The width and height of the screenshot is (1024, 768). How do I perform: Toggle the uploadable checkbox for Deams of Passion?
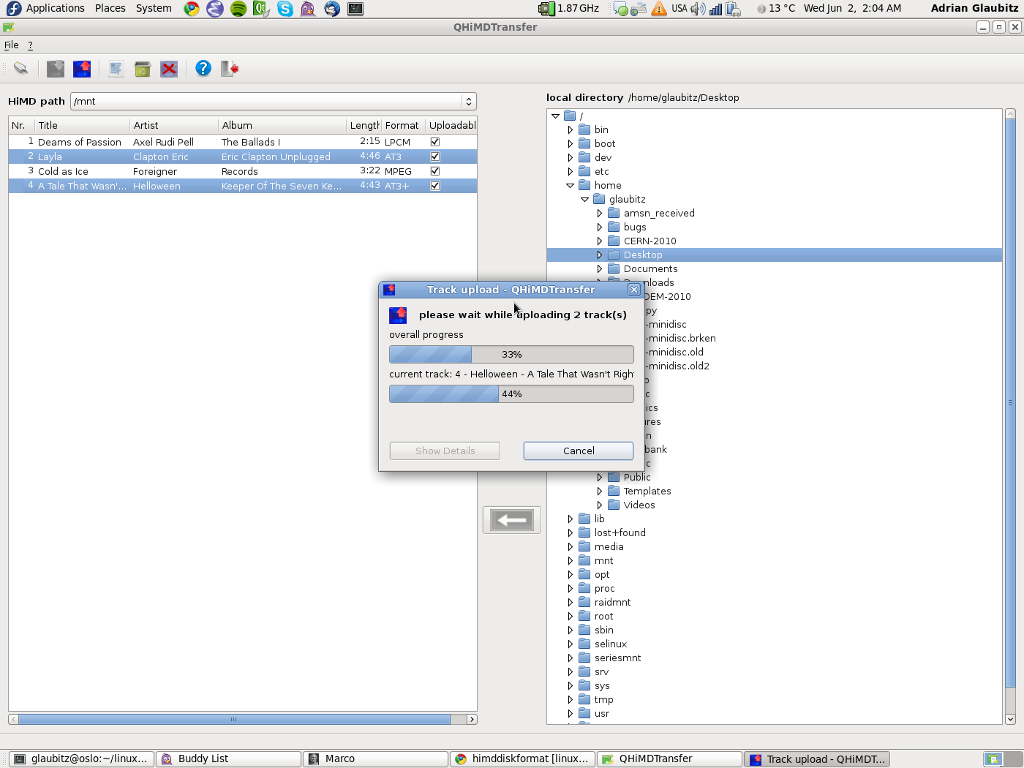click(x=435, y=142)
